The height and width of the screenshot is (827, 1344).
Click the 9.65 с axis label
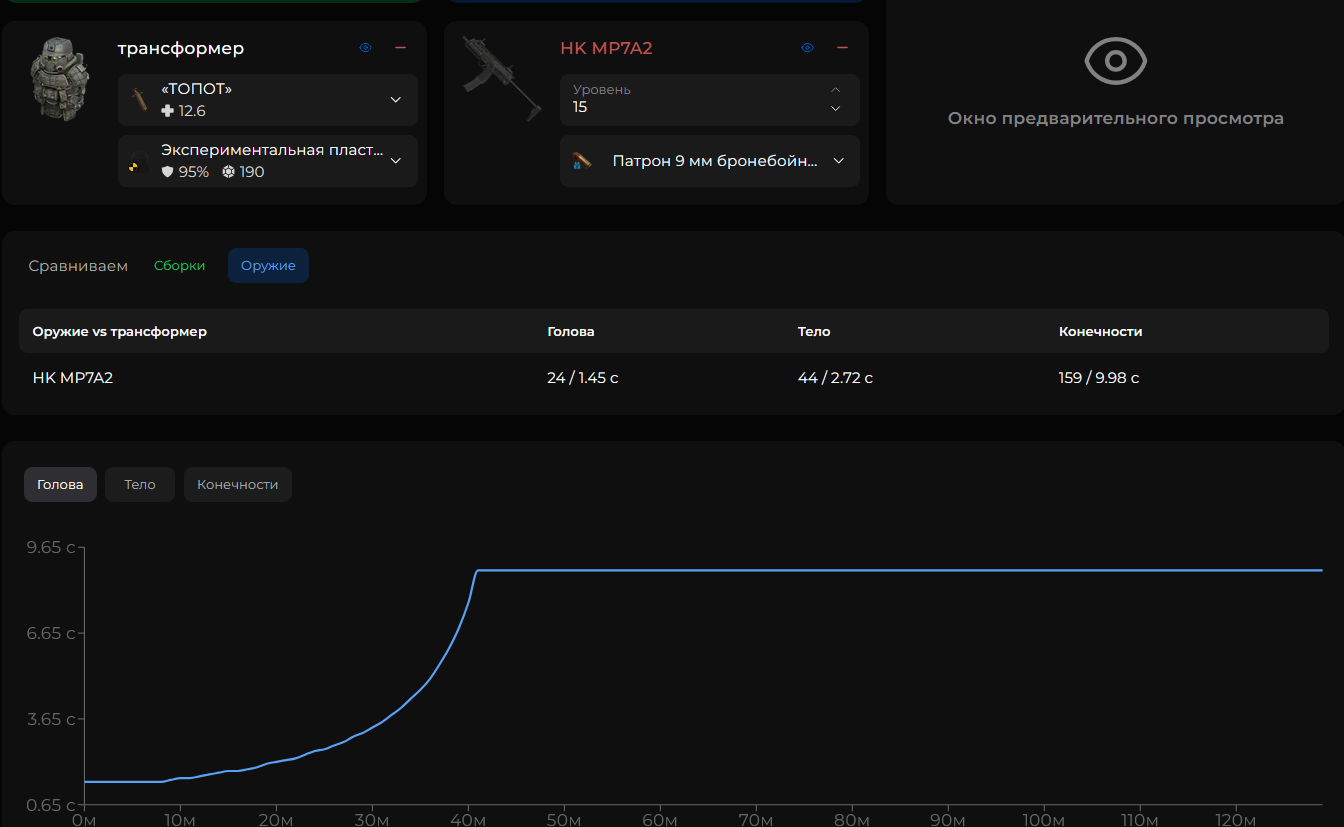[x=49, y=547]
